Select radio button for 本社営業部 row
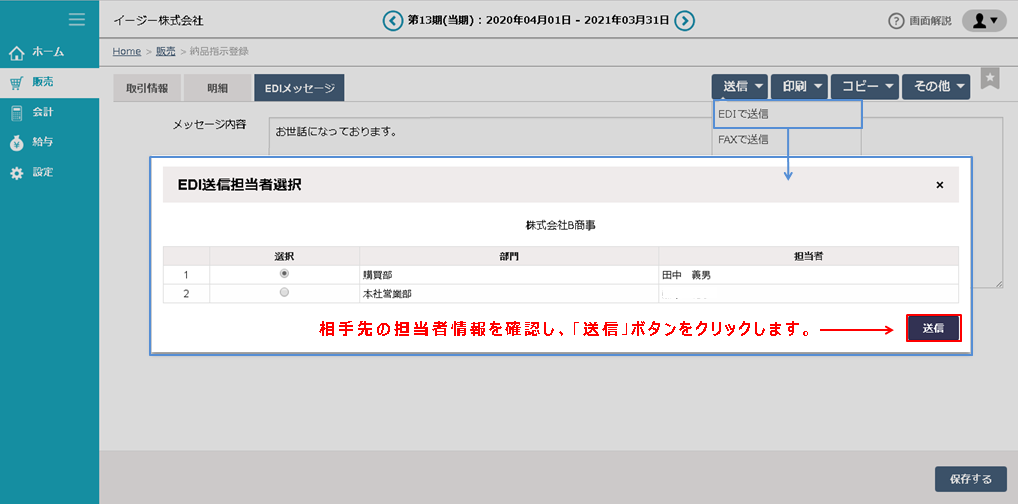Screen dimensions: 1018x504 point(285,293)
